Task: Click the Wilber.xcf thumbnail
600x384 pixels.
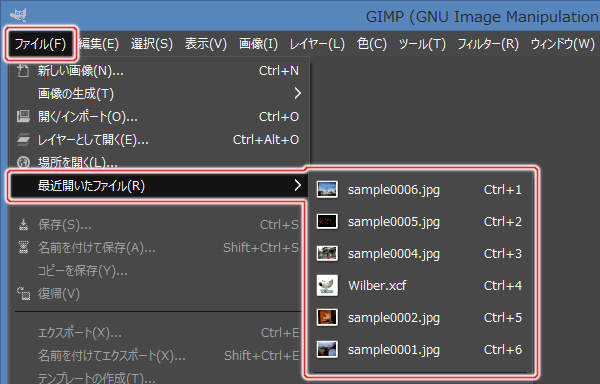Action: (x=327, y=285)
